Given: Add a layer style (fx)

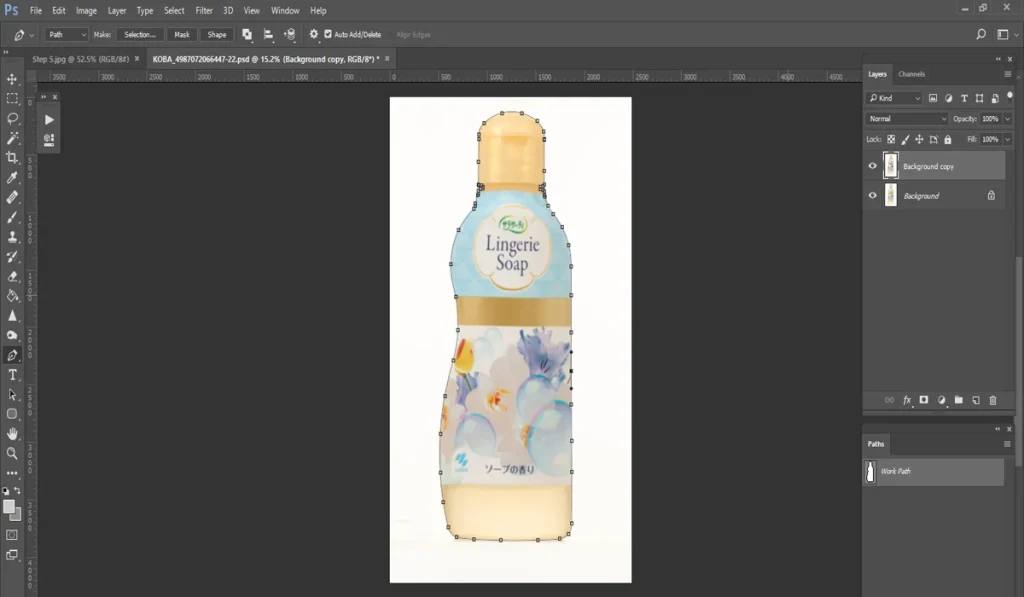Looking at the screenshot, I should (907, 400).
